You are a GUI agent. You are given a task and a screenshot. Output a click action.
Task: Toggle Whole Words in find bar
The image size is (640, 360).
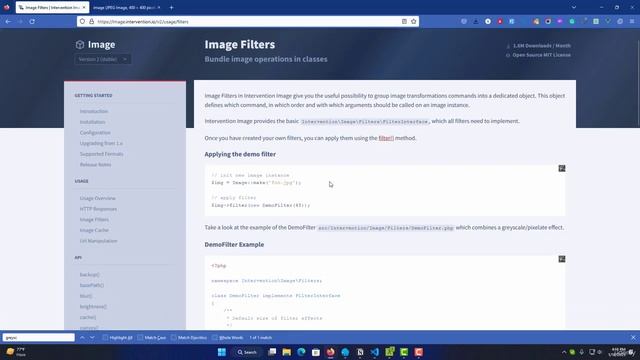[228, 338]
